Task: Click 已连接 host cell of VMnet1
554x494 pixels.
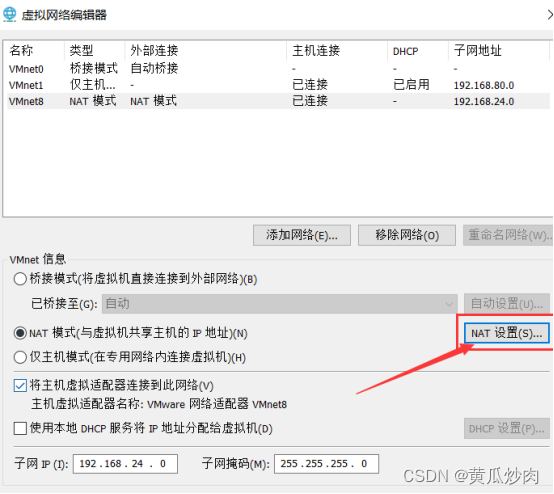Action: [x=310, y=85]
